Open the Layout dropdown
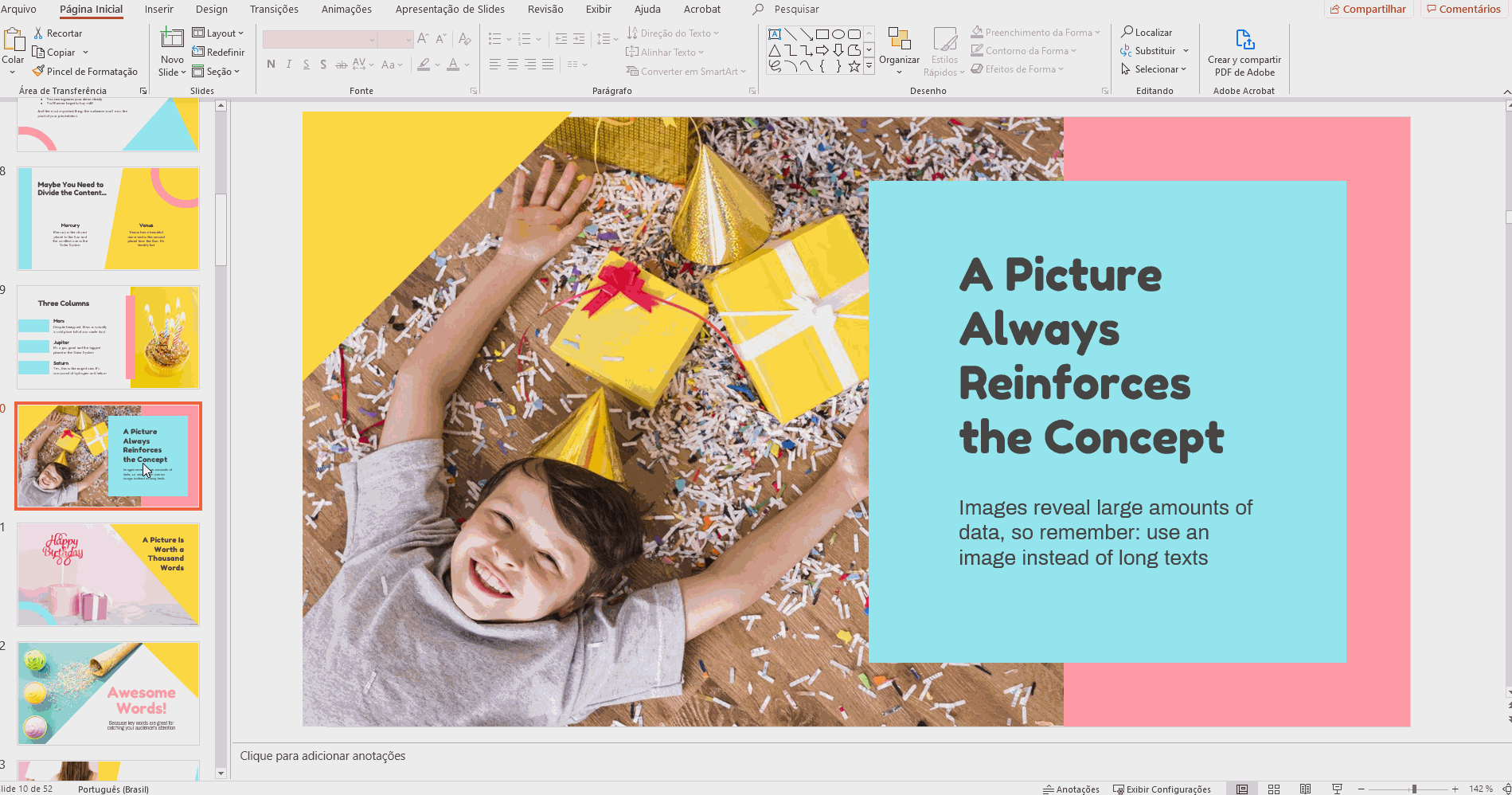1512x795 pixels. [218, 33]
